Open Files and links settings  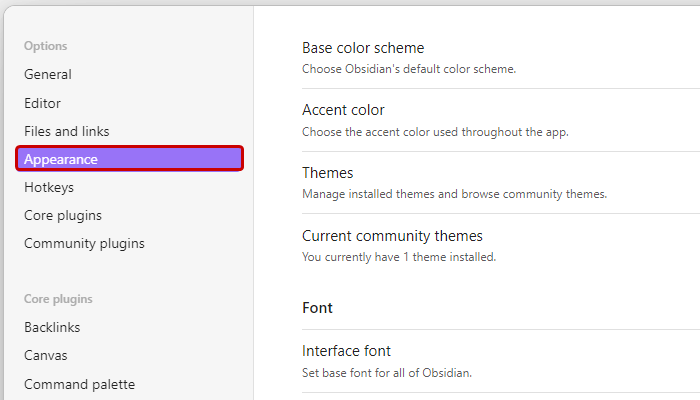point(67,131)
